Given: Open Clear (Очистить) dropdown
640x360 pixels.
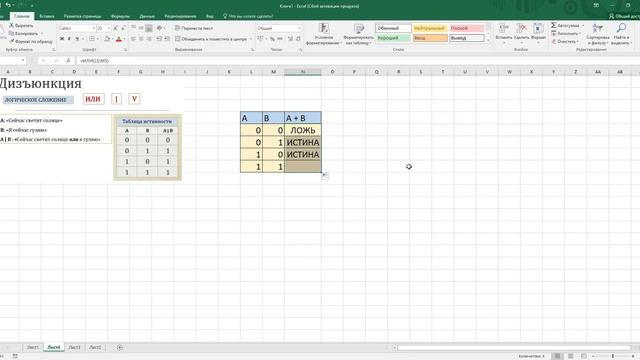Looking at the screenshot, I should pyautogui.click(x=565, y=41).
